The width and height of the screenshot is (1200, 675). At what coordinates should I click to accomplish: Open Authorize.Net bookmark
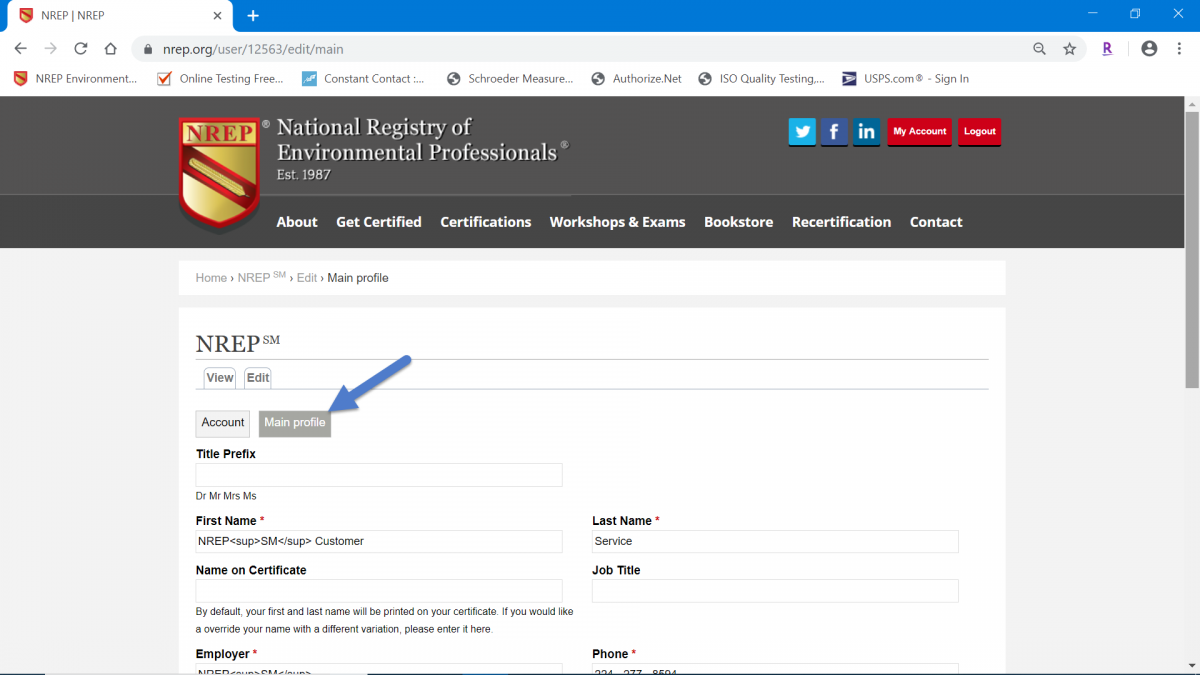[637, 78]
